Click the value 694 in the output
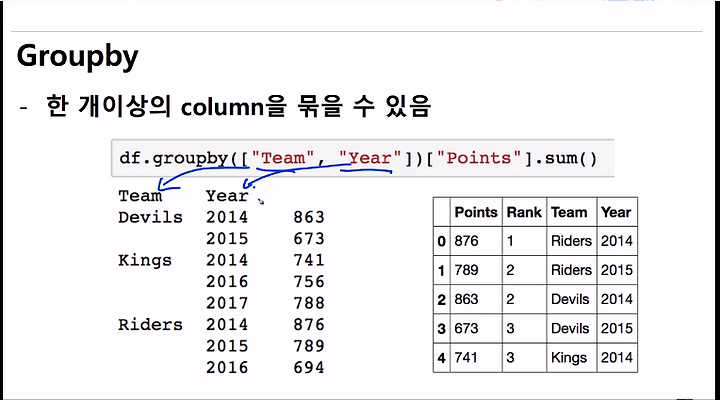The height and width of the screenshot is (400, 720). [309, 367]
